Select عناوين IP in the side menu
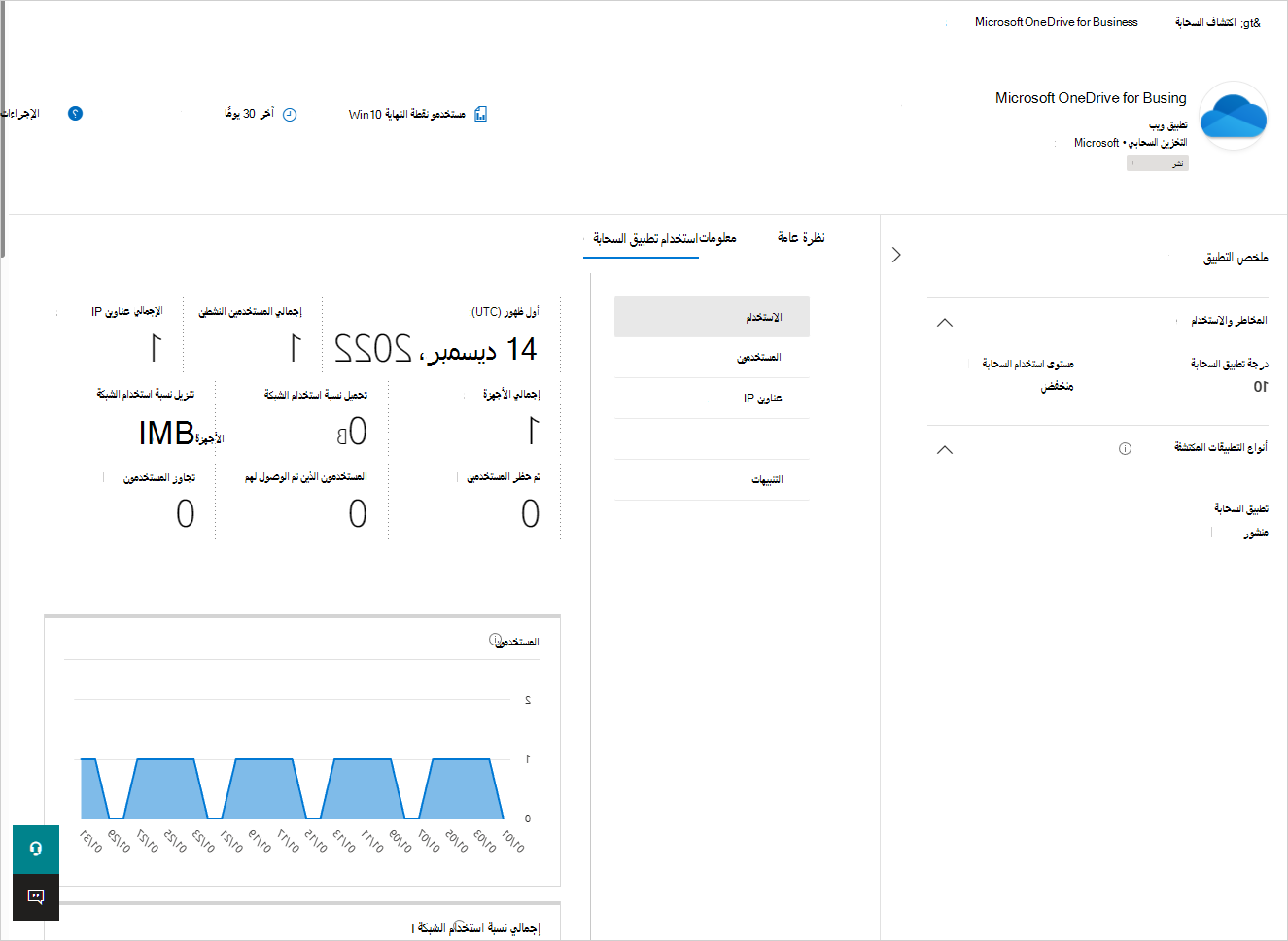The image size is (1288, 941). [712, 399]
